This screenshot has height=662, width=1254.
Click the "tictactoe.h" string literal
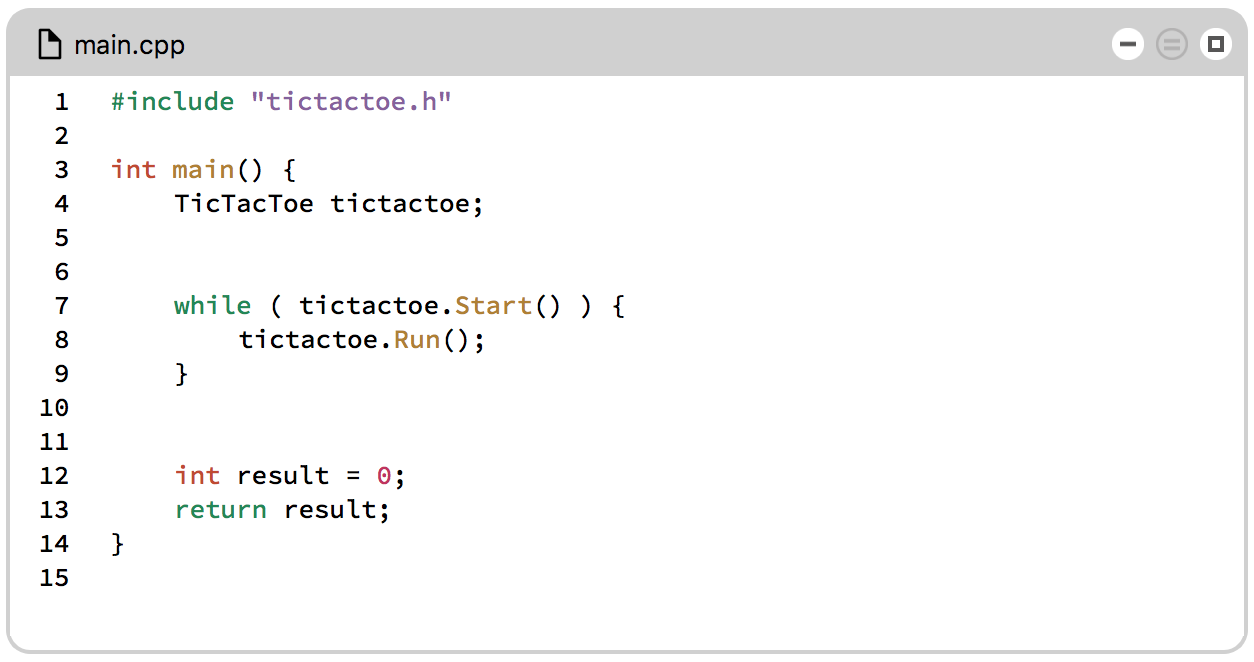[351, 101]
